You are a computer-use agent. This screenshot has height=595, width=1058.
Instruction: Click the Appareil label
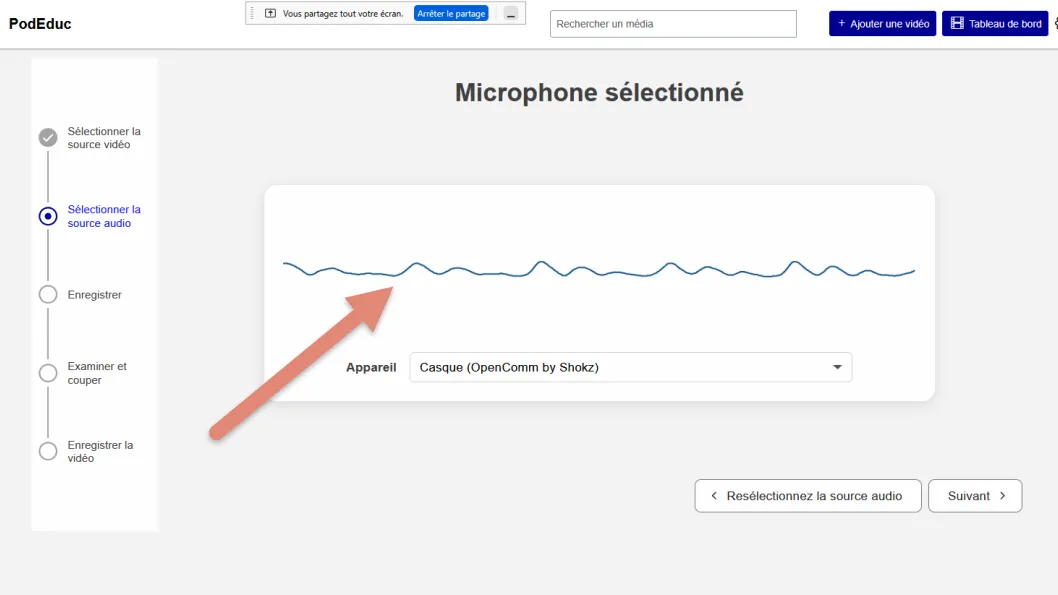click(x=371, y=368)
